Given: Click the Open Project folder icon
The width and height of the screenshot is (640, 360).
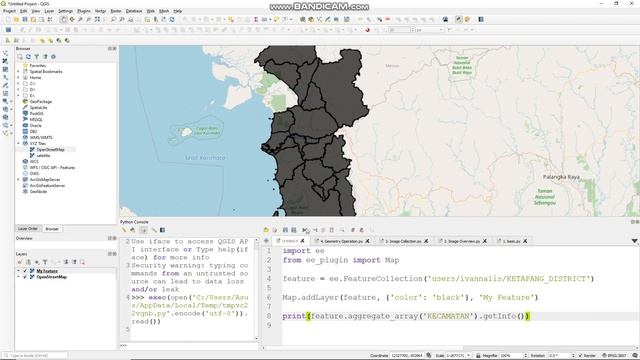Looking at the screenshot, I should pos(16,20).
